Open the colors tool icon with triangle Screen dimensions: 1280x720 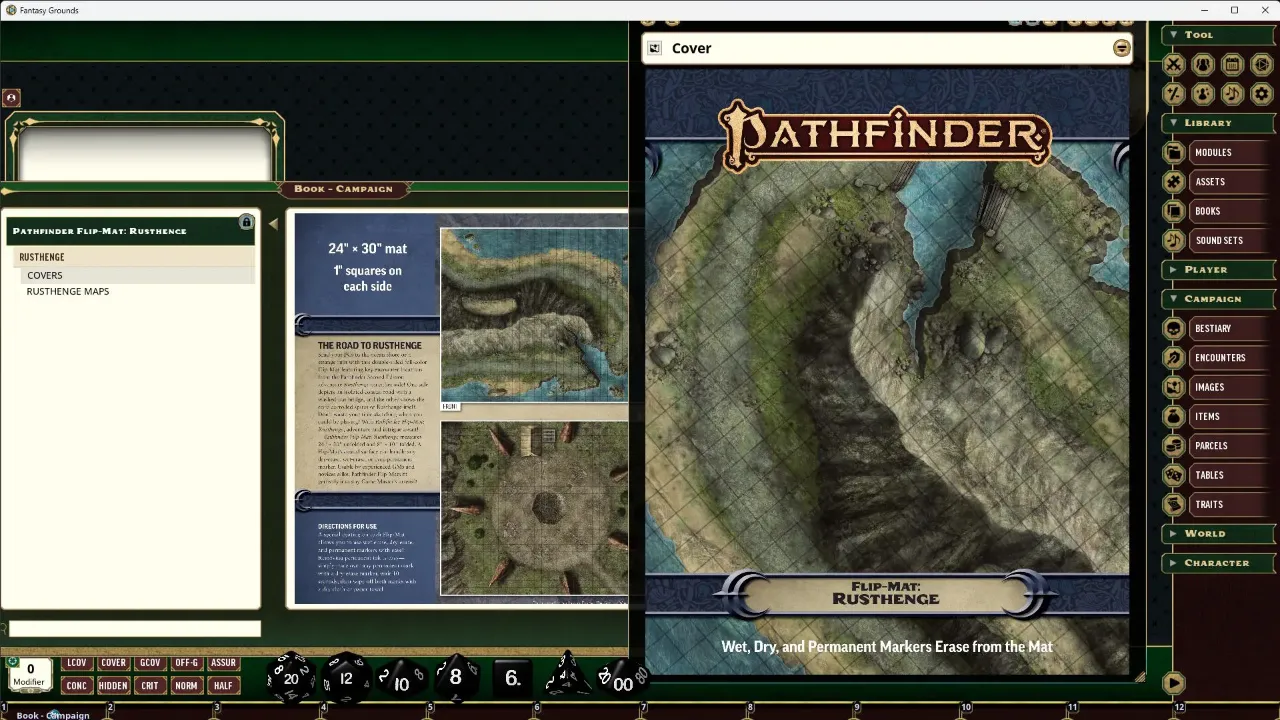[1261, 65]
